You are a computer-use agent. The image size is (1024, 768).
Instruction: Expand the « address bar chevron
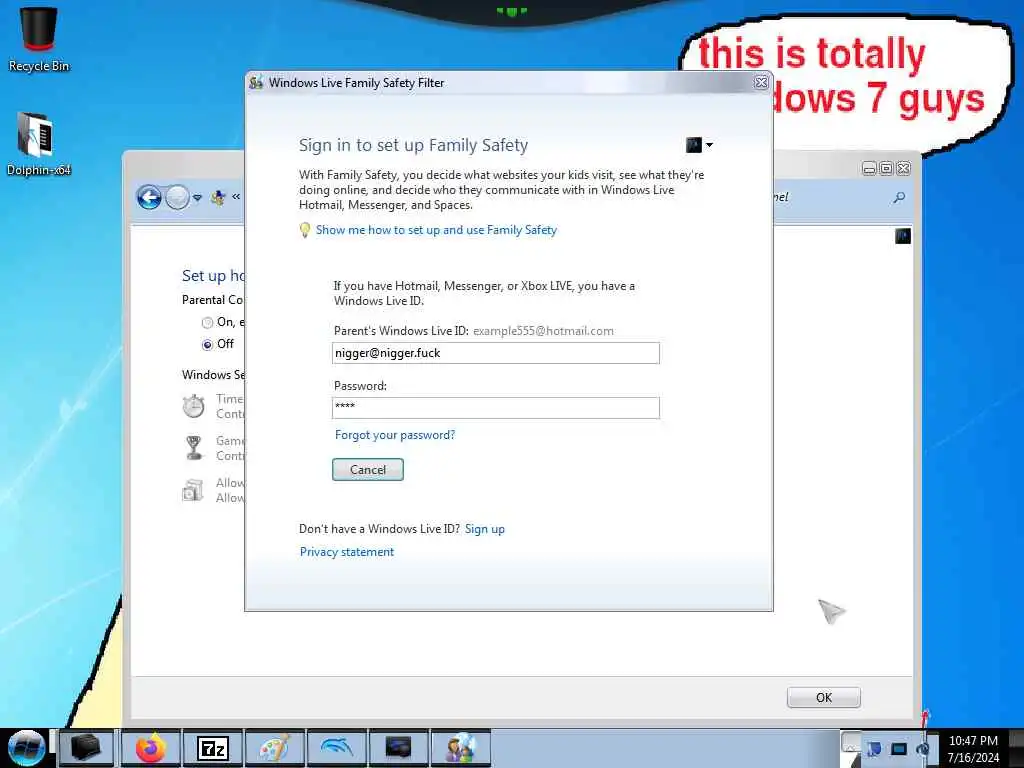click(236, 197)
